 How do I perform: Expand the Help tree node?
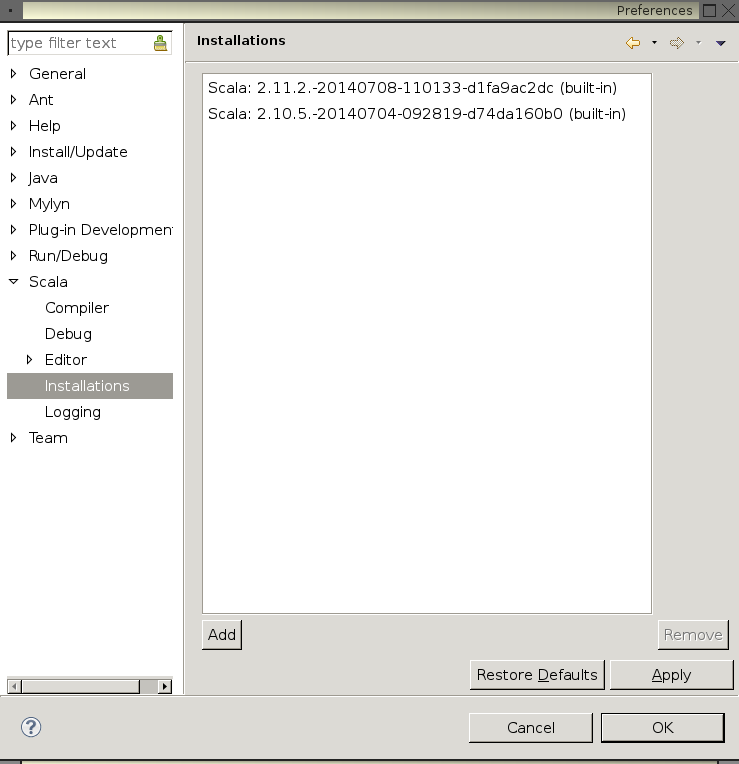pyautogui.click(x=14, y=126)
